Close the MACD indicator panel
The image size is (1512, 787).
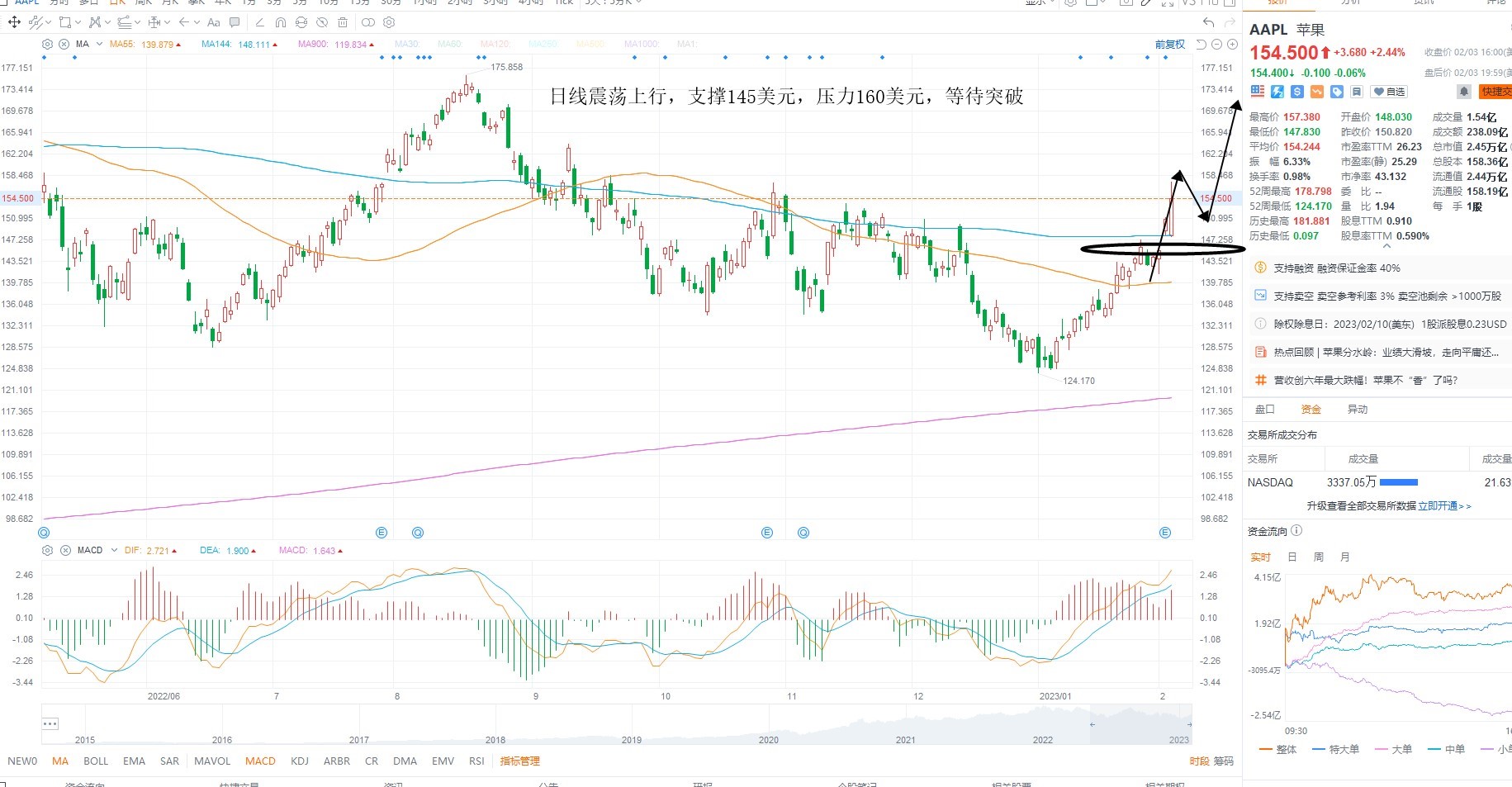coord(65,550)
